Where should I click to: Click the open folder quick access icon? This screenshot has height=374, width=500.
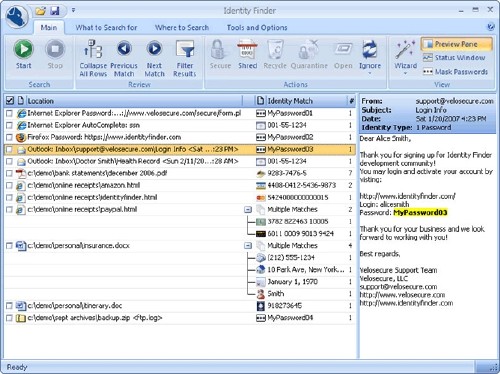click(x=41, y=11)
